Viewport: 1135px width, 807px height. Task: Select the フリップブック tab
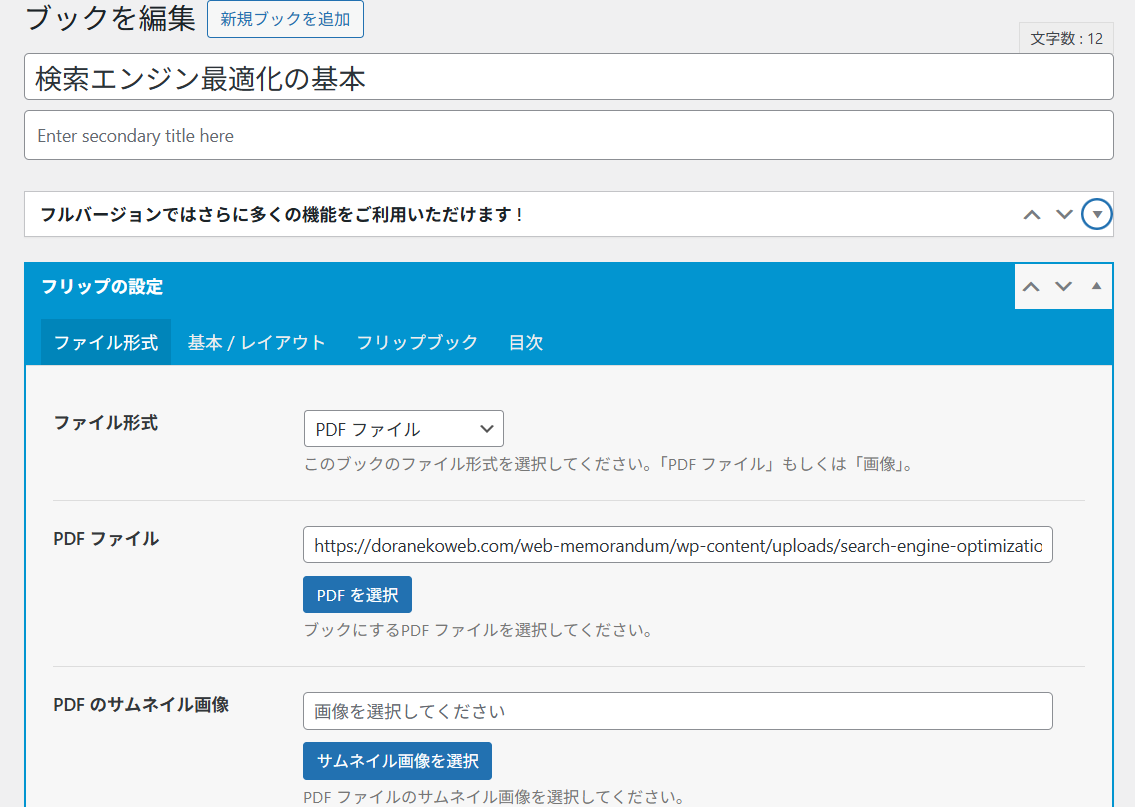[x=417, y=342]
